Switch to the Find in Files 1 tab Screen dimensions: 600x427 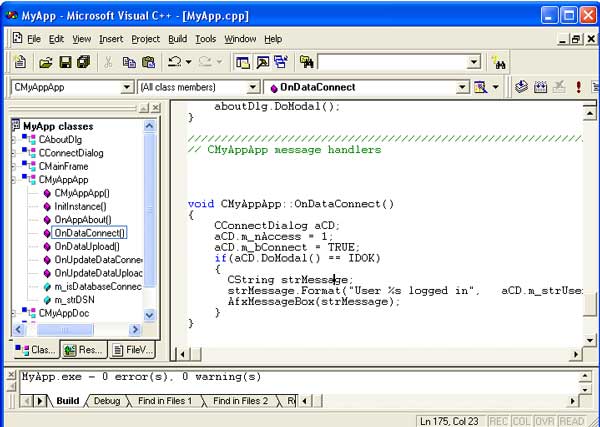click(165, 401)
